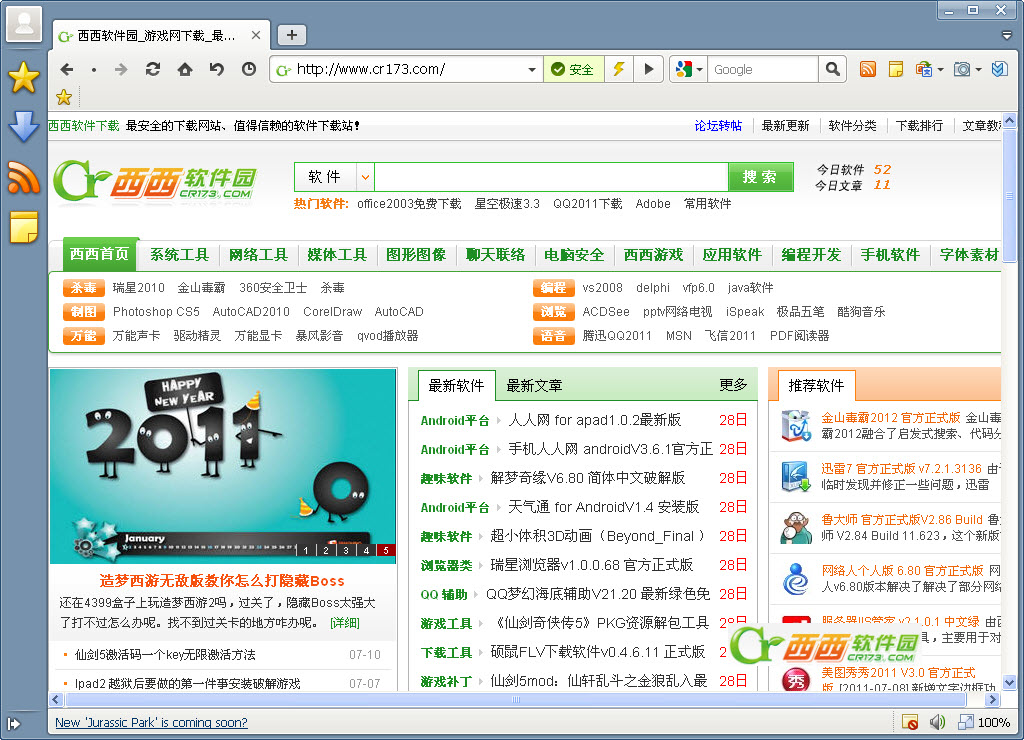Open the yellow Notes sidebar panel
This screenshot has width=1024, height=740.
(x=23, y=227)
